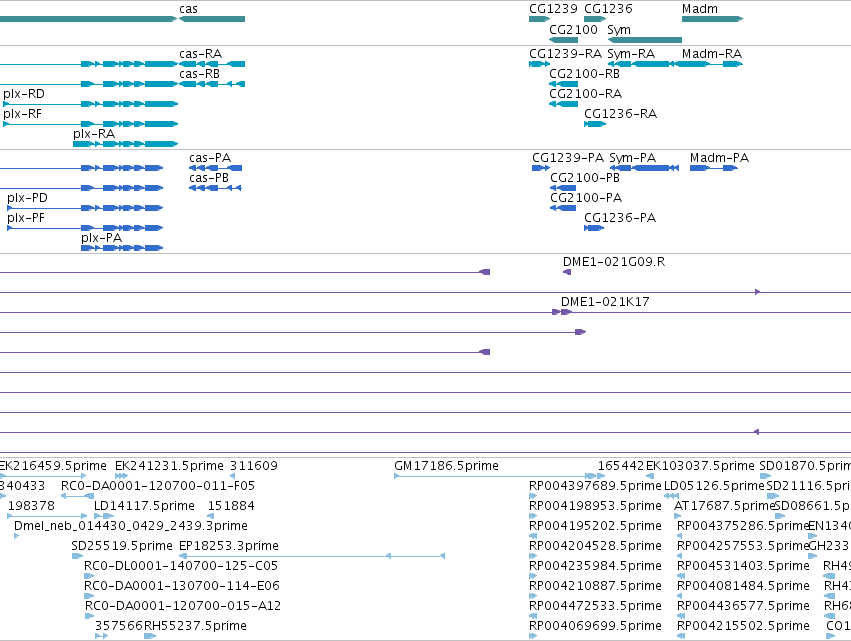
Task: Select the EP18253.3prime EST label
Action: coord(229,545)
